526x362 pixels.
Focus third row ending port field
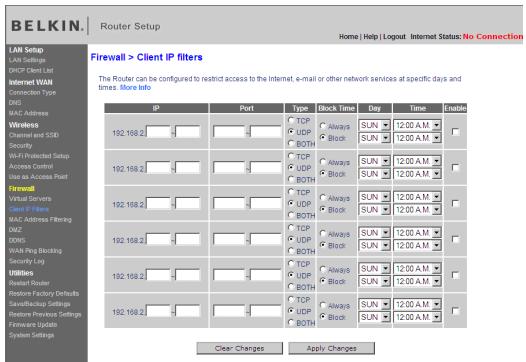265,203
